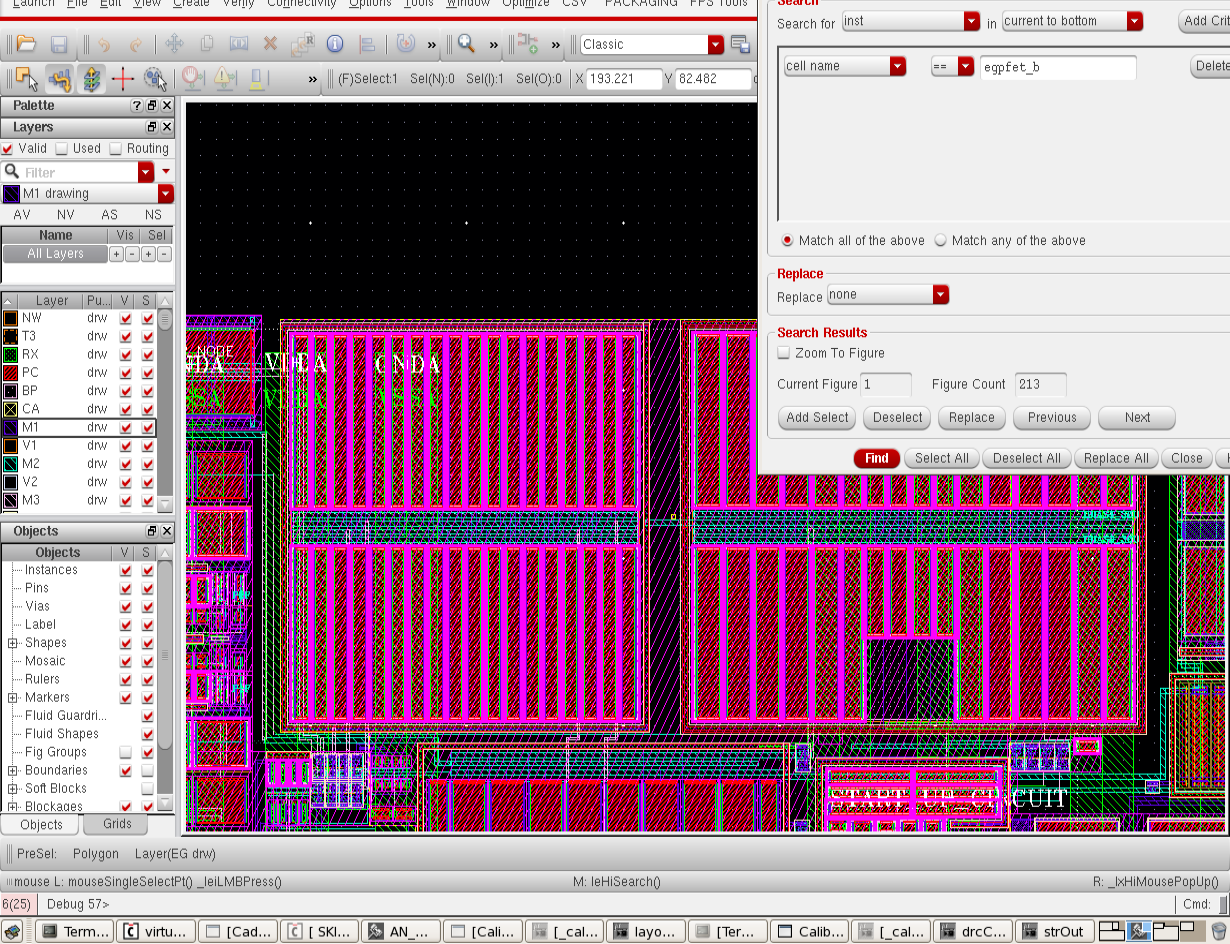Click the Palette panel help icon

pyautogui.click(x=137, y=106)
